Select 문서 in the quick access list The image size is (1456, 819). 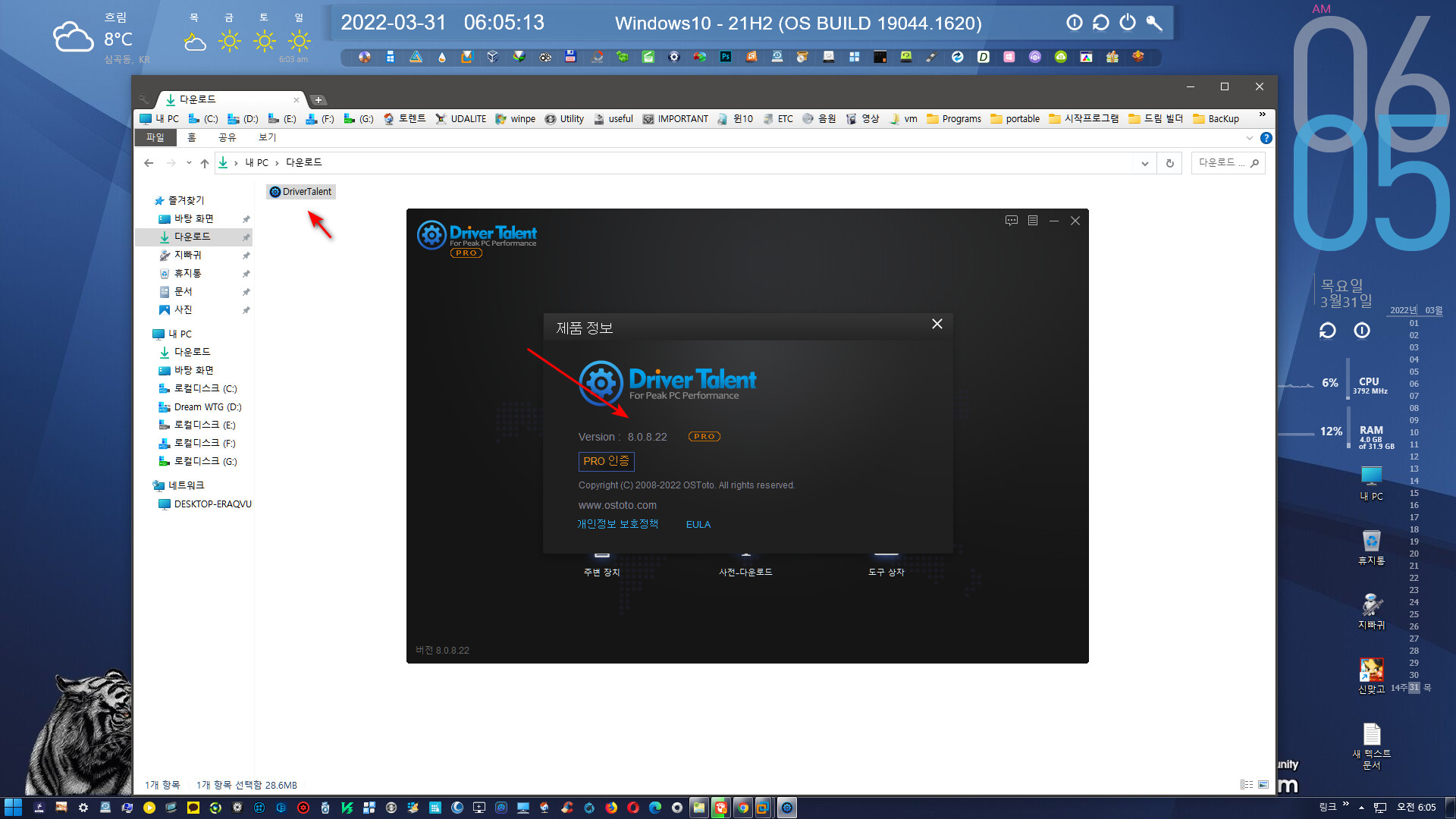click(x=183, y=291)
